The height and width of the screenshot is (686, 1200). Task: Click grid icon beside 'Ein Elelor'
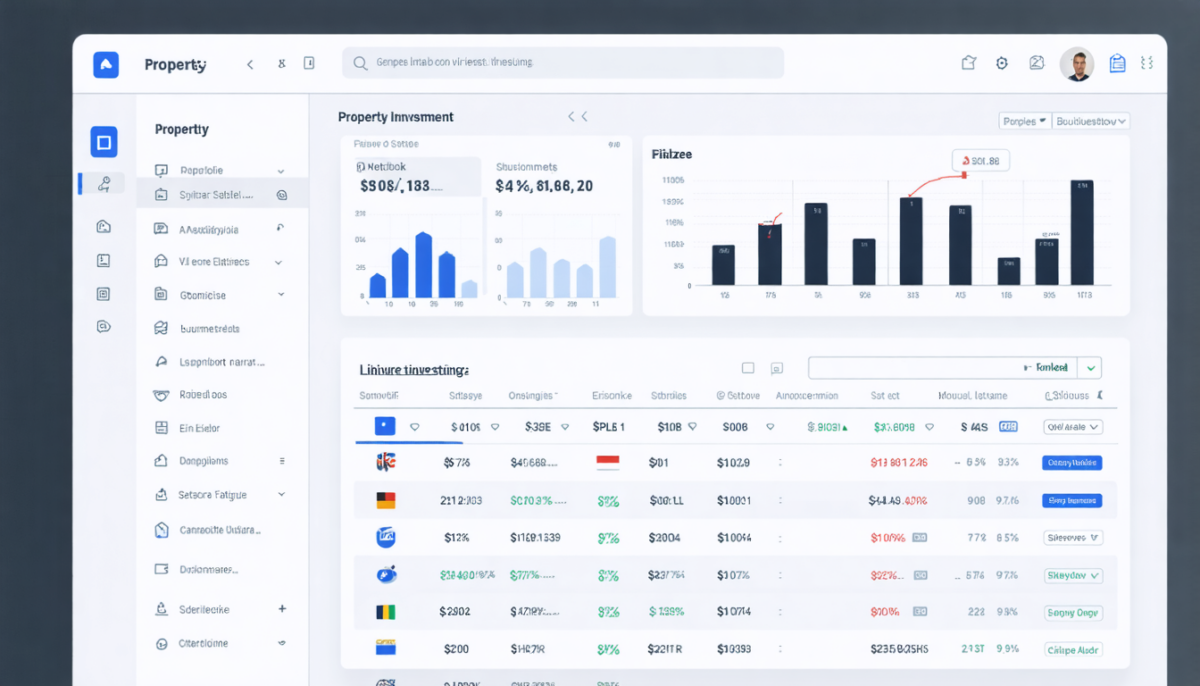[161, 428]
